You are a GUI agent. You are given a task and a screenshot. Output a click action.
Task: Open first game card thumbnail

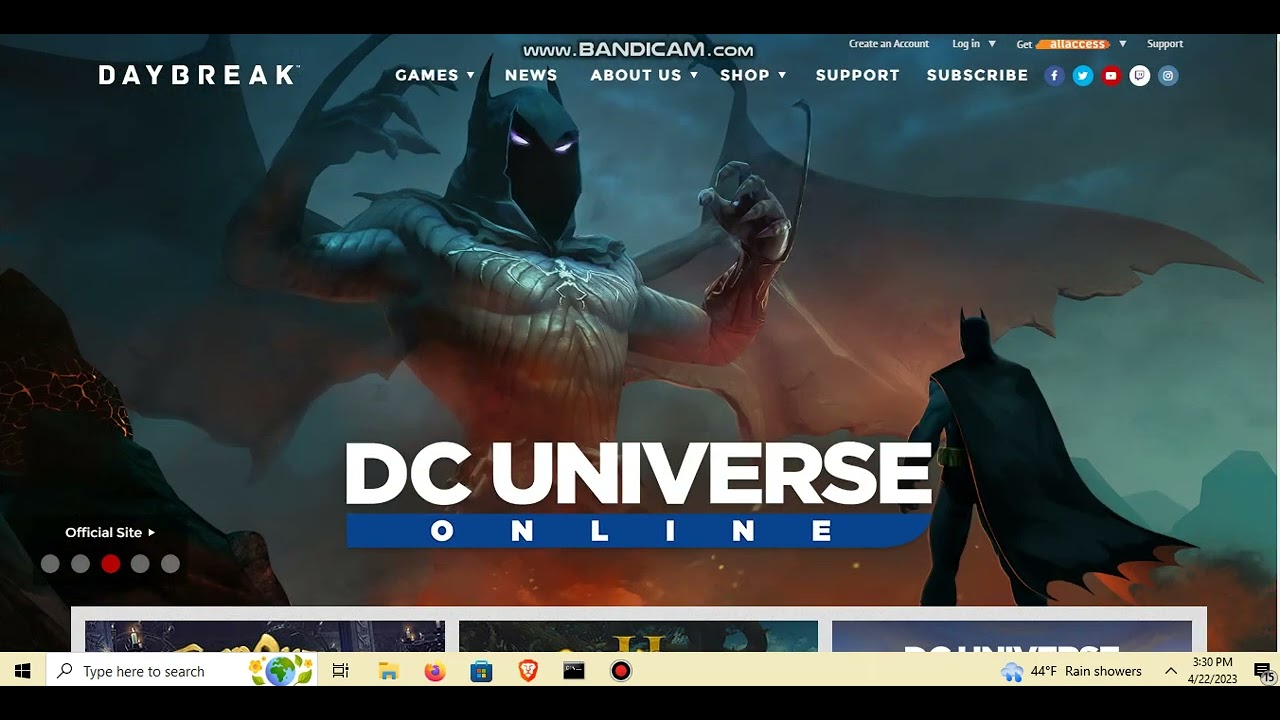point(265,636)
